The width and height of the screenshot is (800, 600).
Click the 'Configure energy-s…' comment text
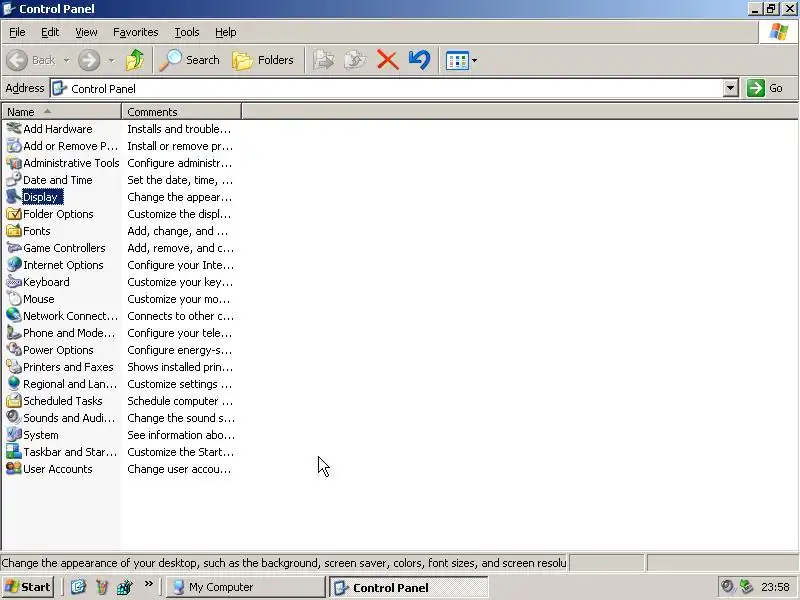(180, 350)
